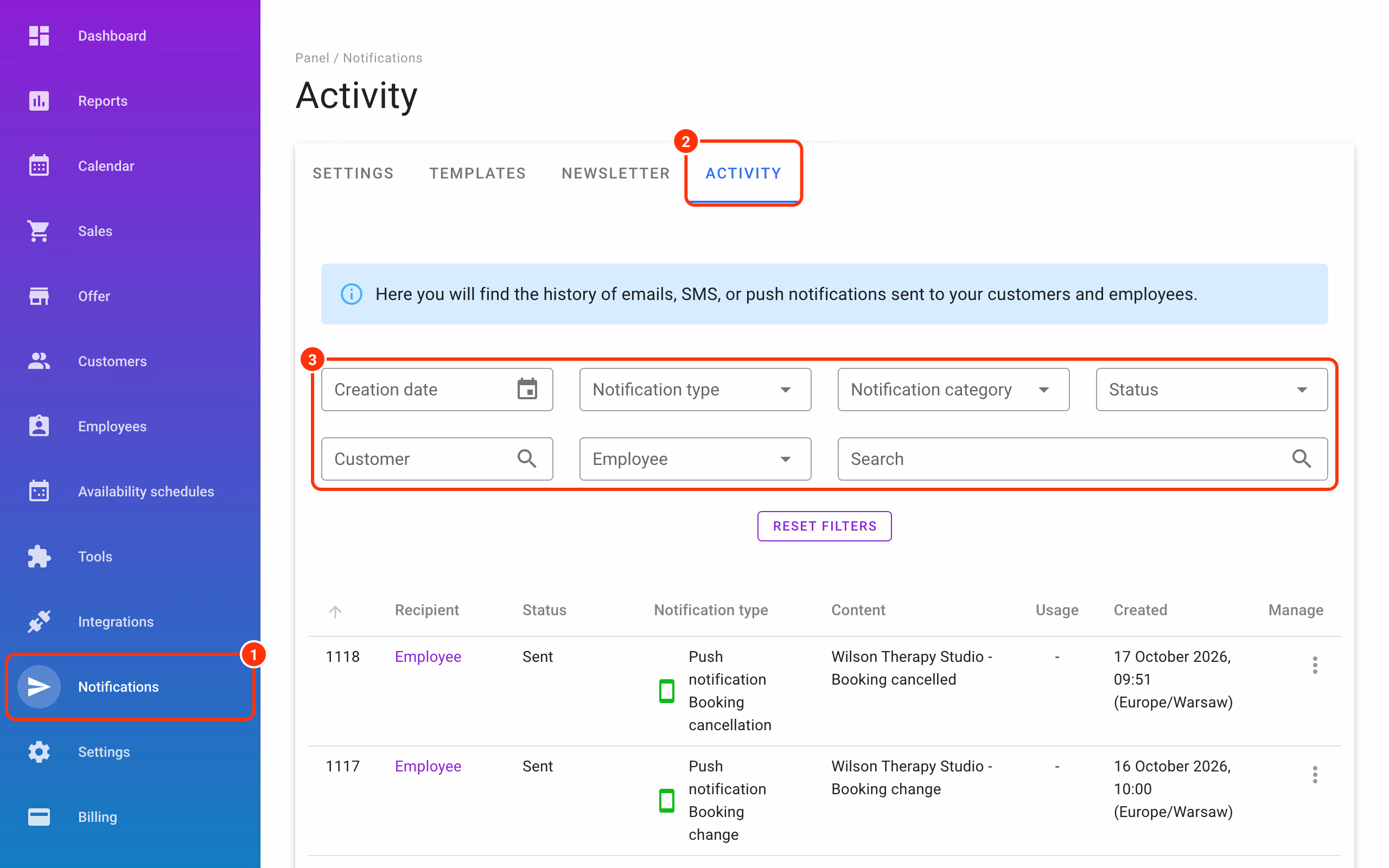1389x868 pixels.
Task: Toggle sort order arrow in table header
Action: click(335, 611)
